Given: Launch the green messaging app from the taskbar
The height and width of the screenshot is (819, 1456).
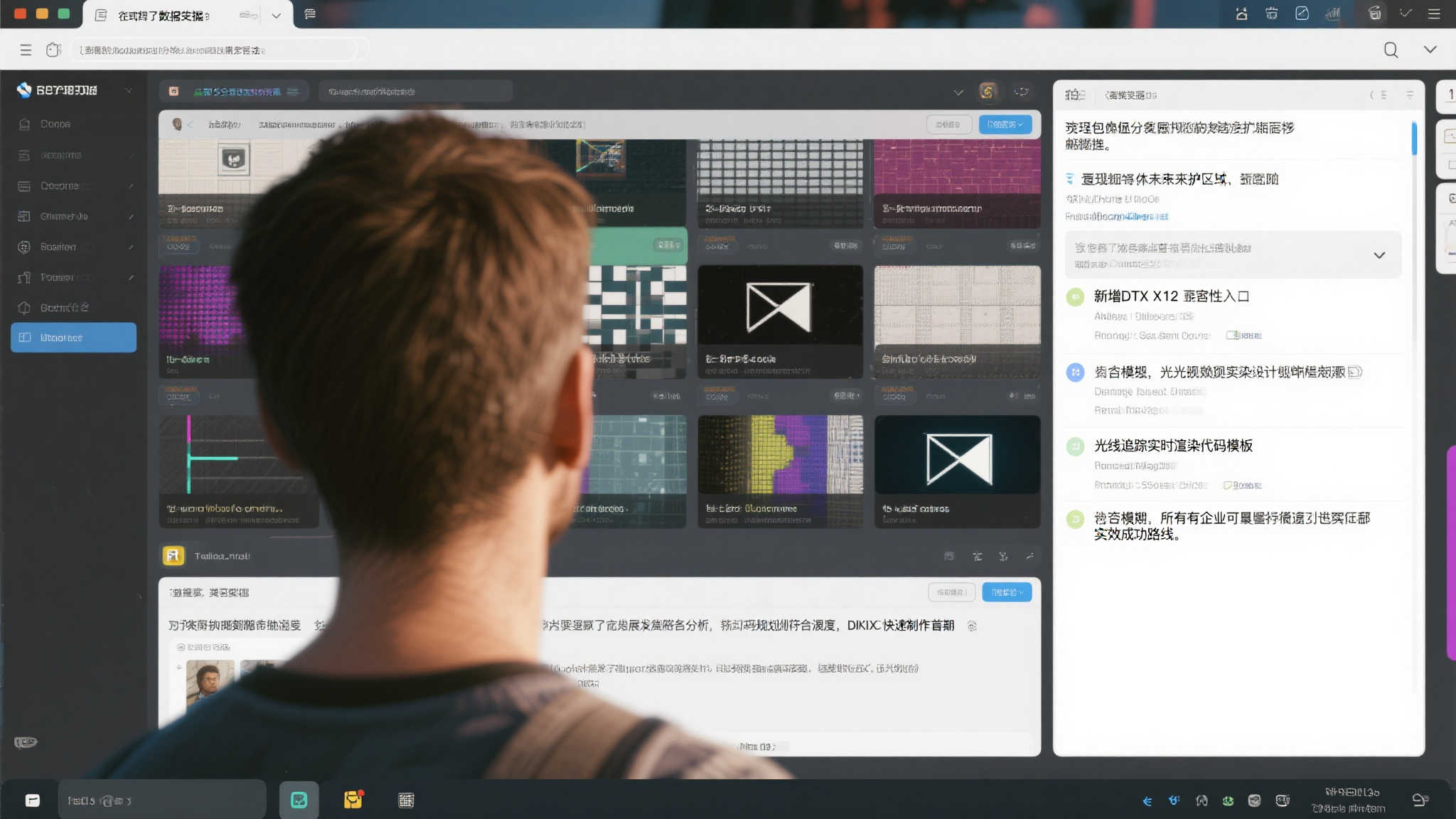Looking at the screenshot, I should click(299, 799).
